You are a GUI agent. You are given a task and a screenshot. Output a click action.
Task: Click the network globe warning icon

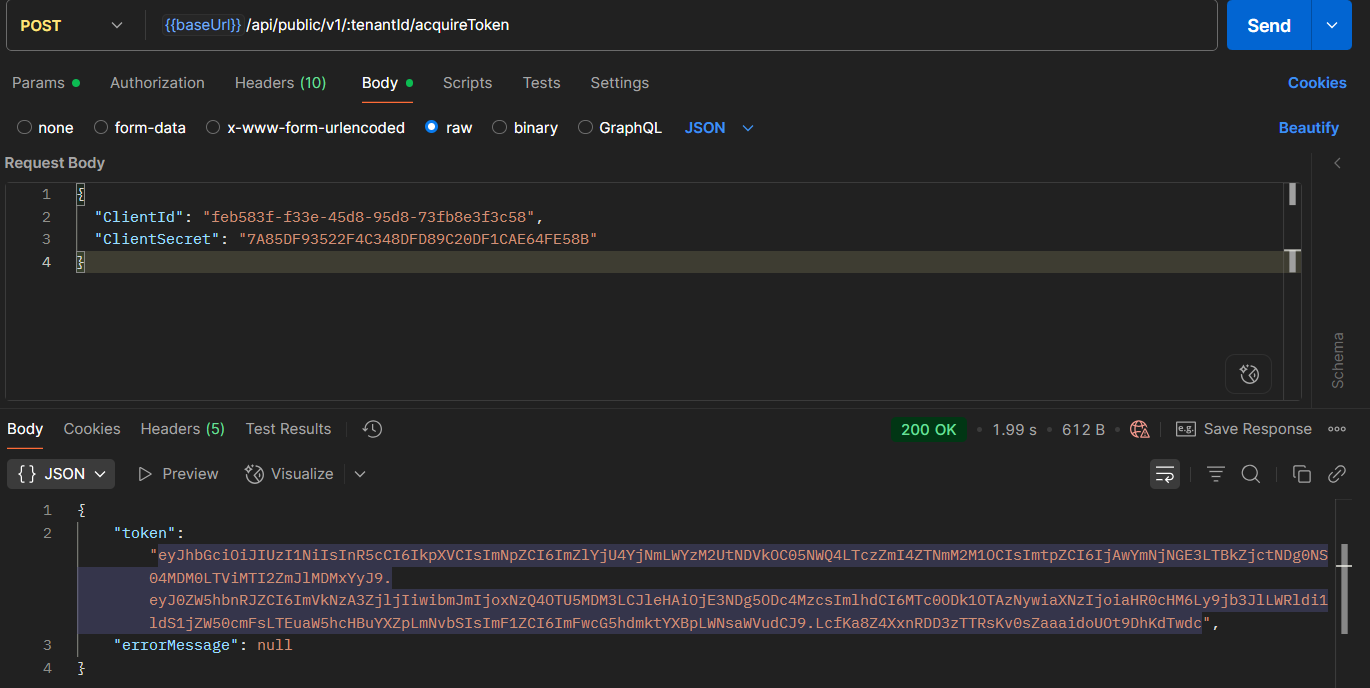(1139, 429)
